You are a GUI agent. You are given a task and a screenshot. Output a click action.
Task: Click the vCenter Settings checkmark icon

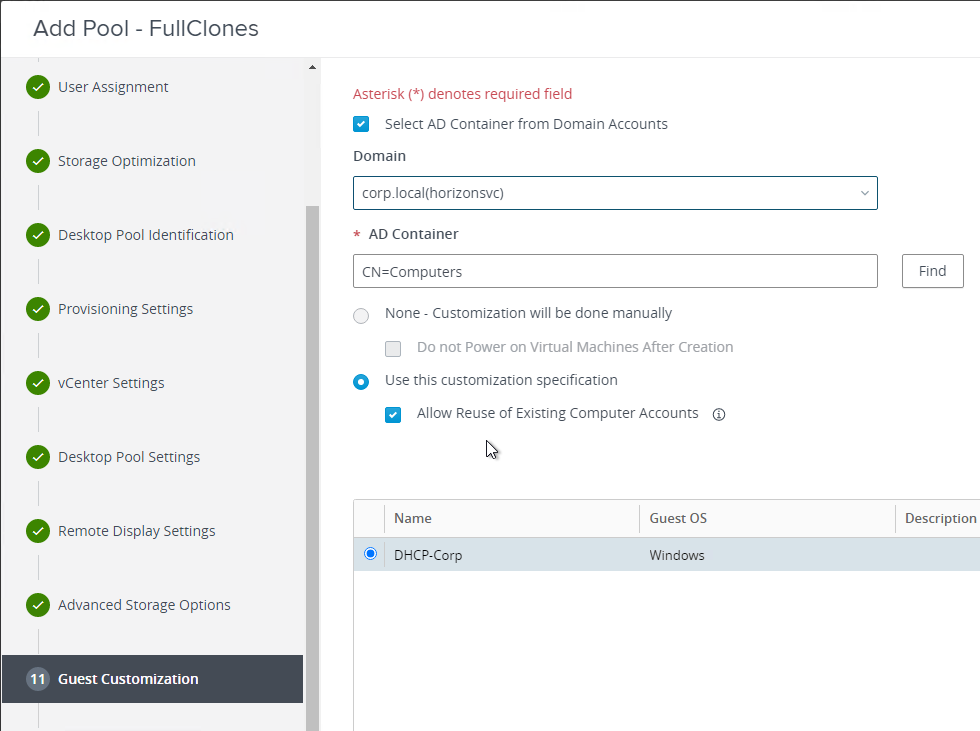pos(38,383)
